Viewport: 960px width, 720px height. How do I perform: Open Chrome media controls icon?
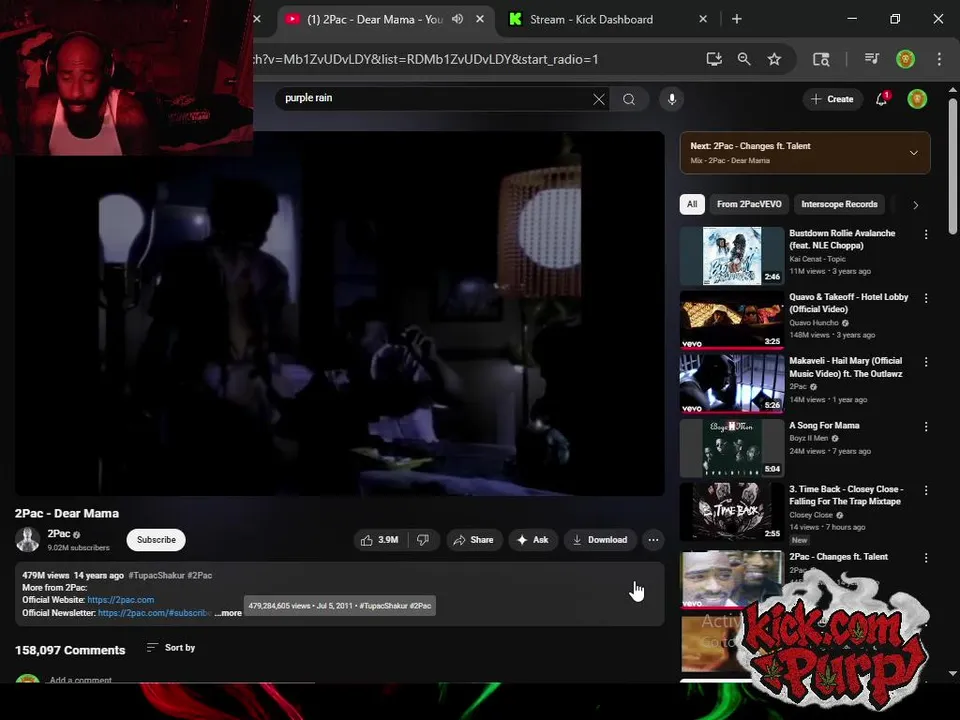tap(871, 59)
